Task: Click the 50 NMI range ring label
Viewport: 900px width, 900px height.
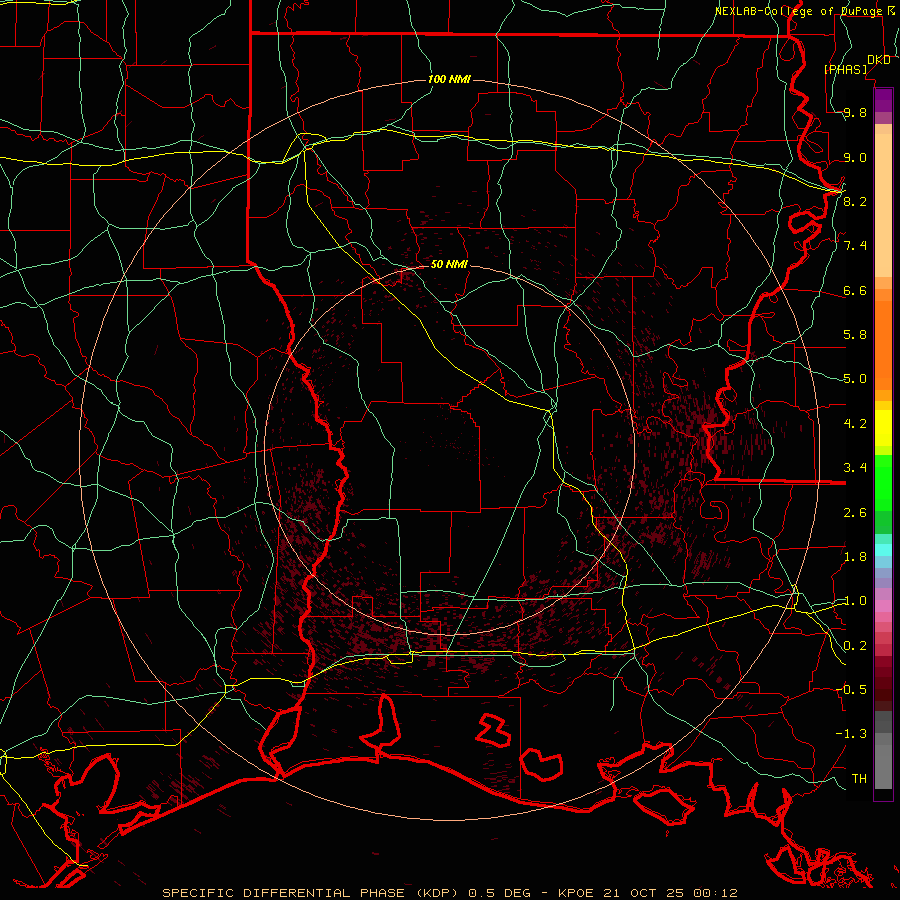Action: pos(449,264)
